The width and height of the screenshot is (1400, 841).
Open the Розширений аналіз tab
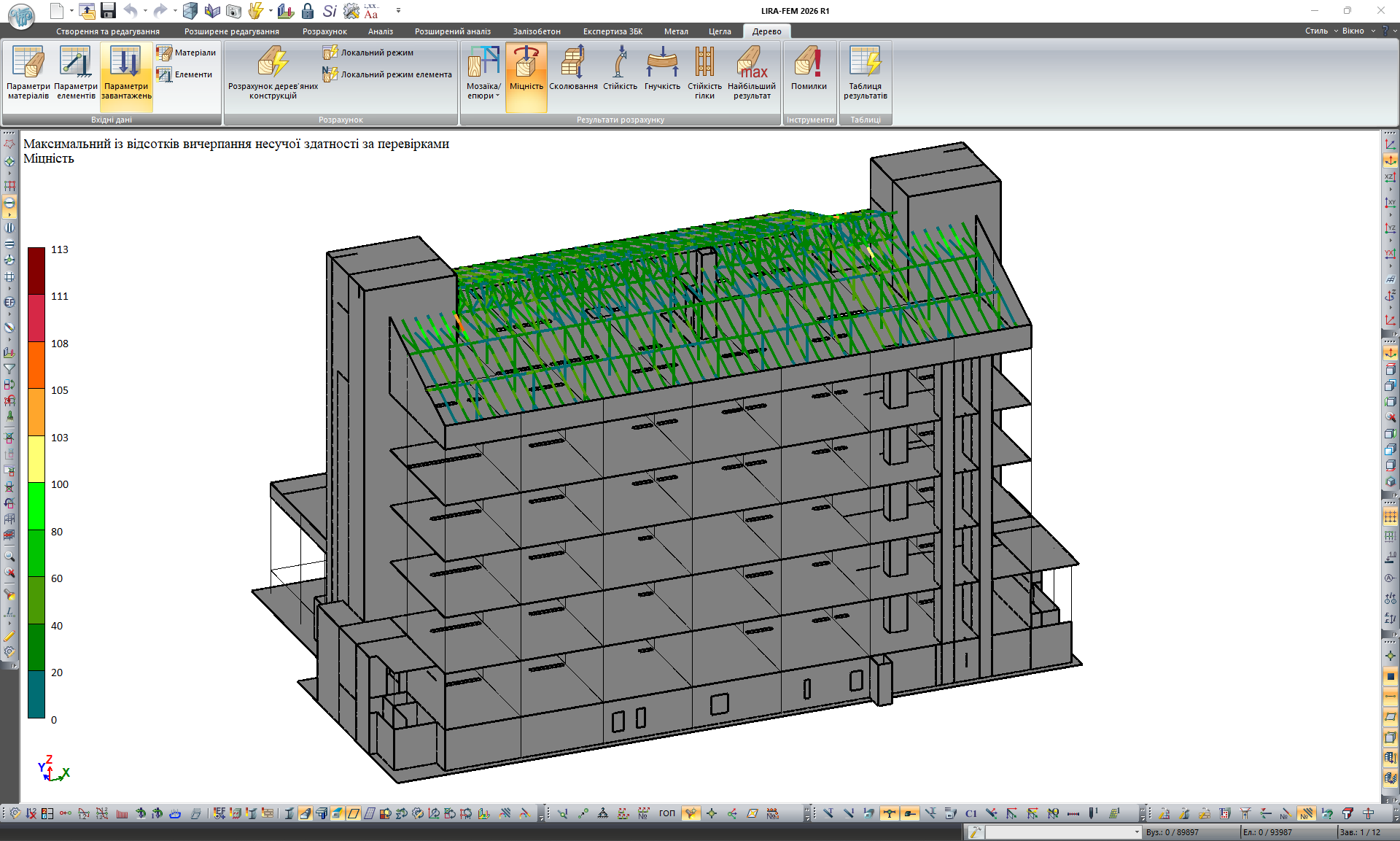tap(452, 31)
